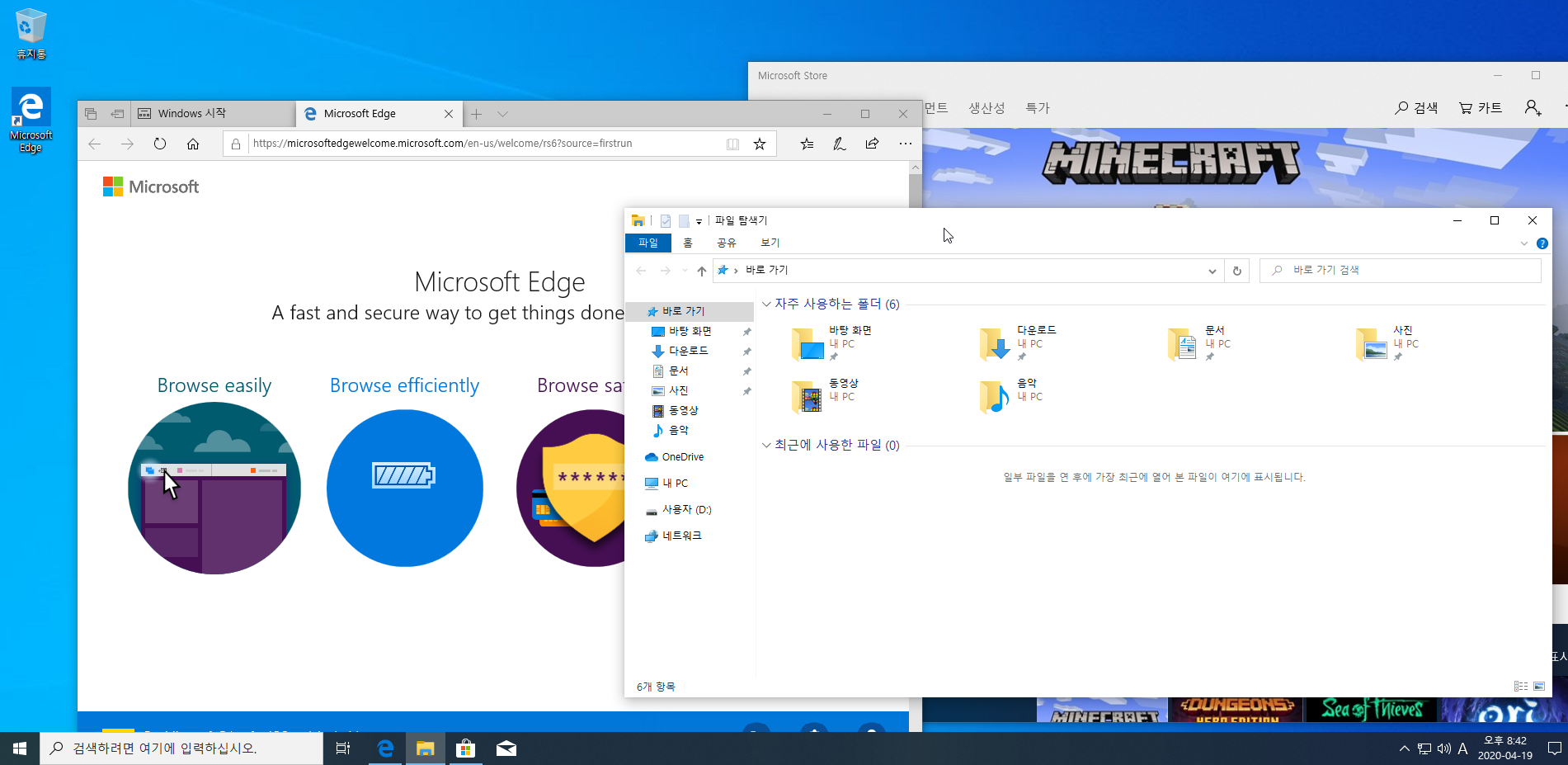Open Edge Settings and more menu

(x=906, y=144)
